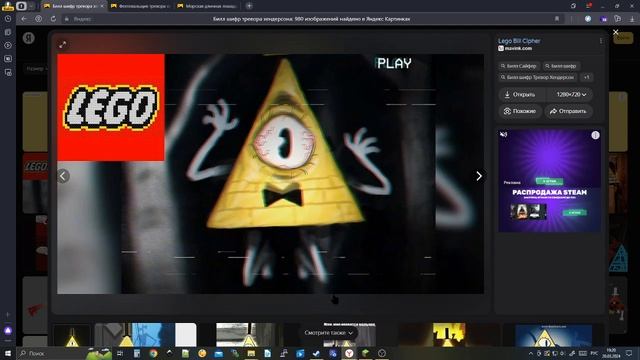Open the bookmarks icon in browser sidebar

[x=8, y=32]
